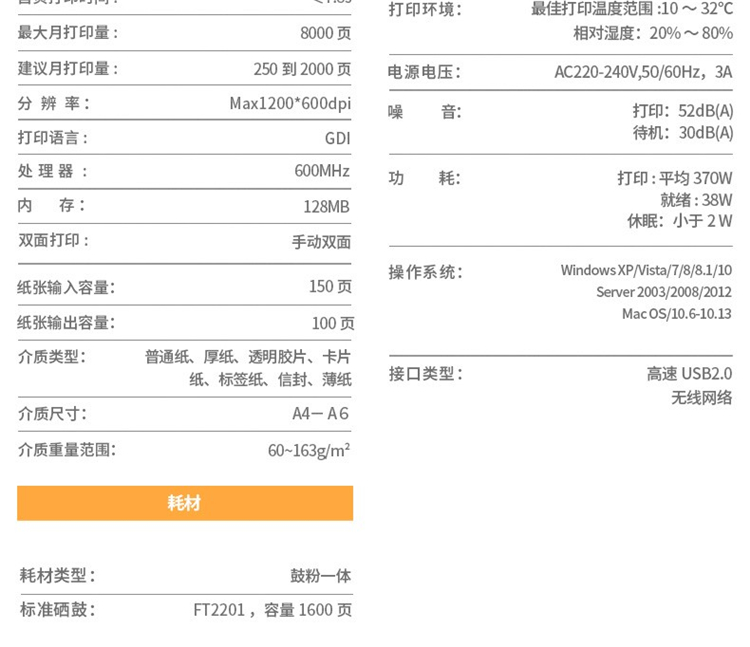Select the 打印:平均 370W power value
Screen dimensions: 750x647
tap(674, 178)
